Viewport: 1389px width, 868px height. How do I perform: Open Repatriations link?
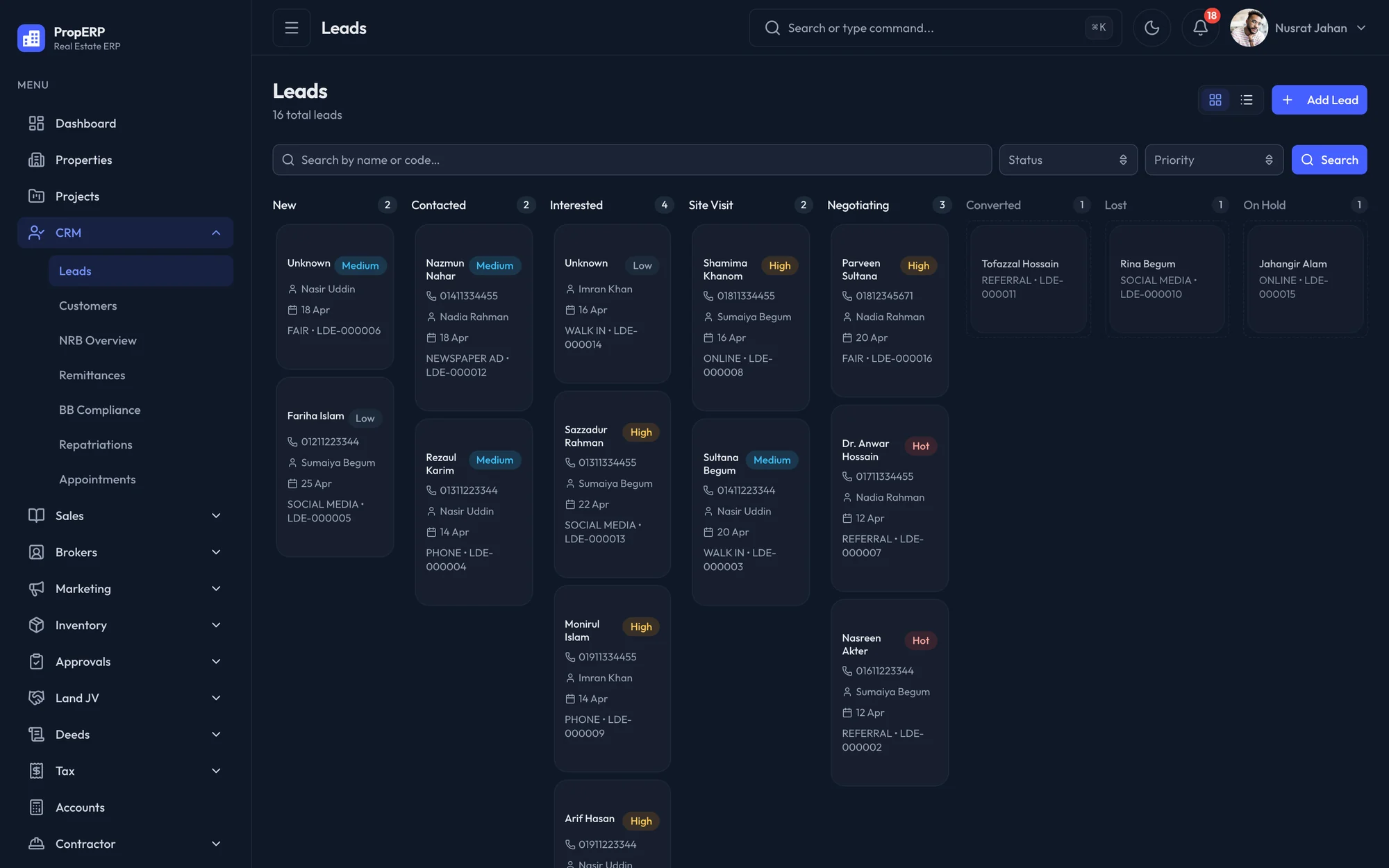click(141, 444)
